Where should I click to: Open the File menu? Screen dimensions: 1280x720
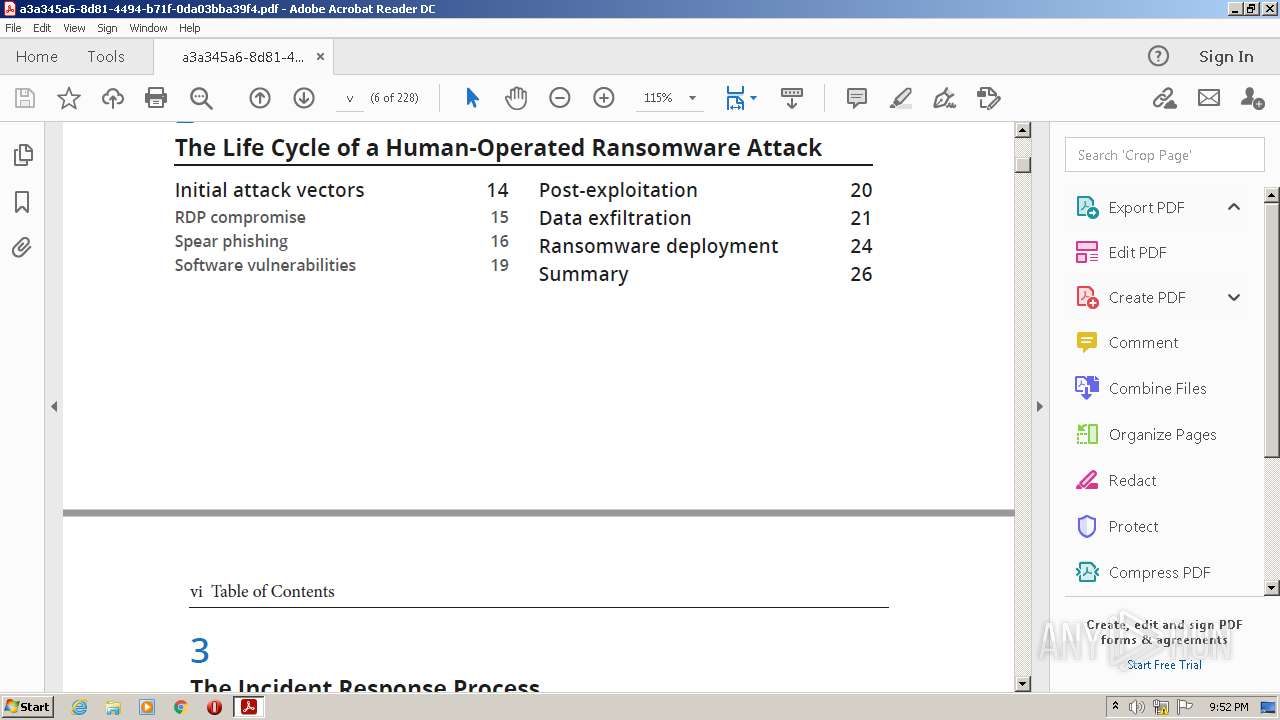[13, 28]
